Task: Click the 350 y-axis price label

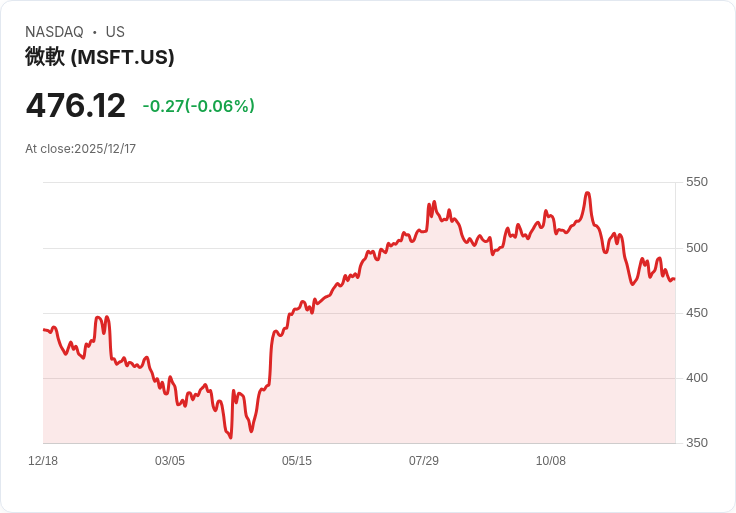Action: [x=697, y=443]
